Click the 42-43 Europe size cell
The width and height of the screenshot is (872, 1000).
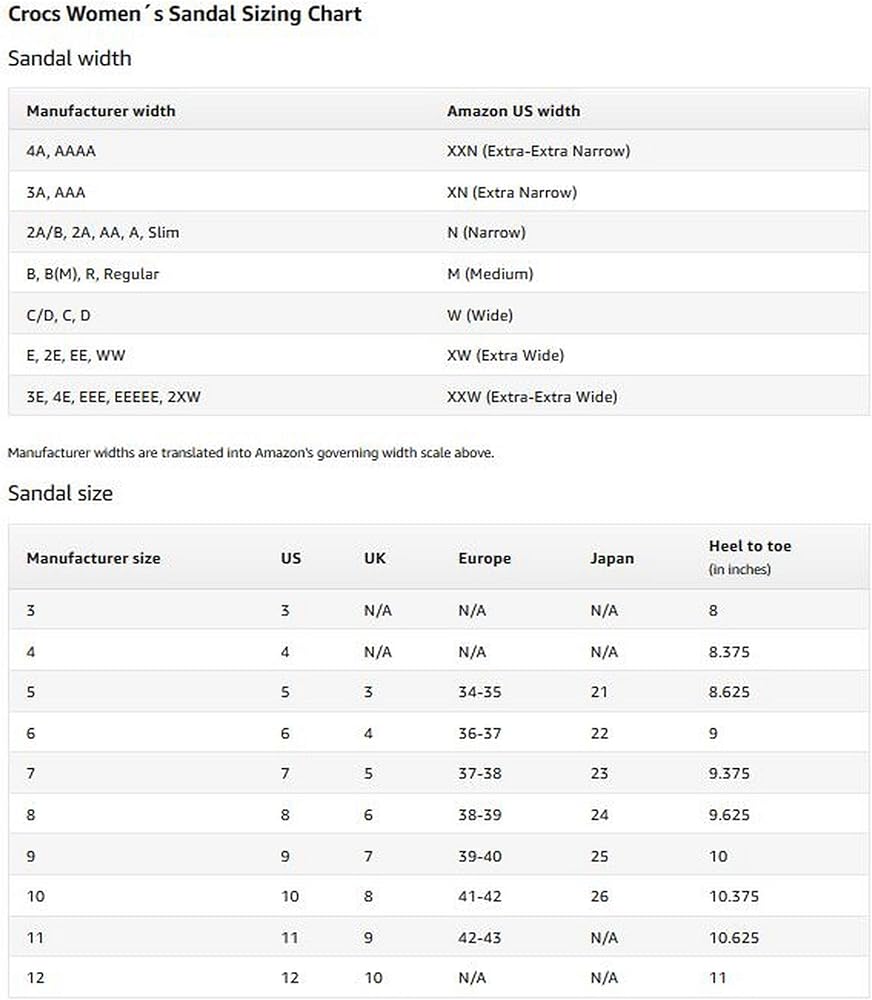[480, 937]
